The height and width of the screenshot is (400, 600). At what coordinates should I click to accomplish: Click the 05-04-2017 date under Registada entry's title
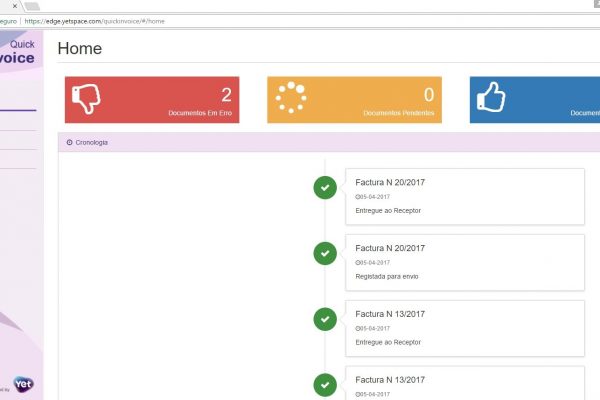pos(373,262)
